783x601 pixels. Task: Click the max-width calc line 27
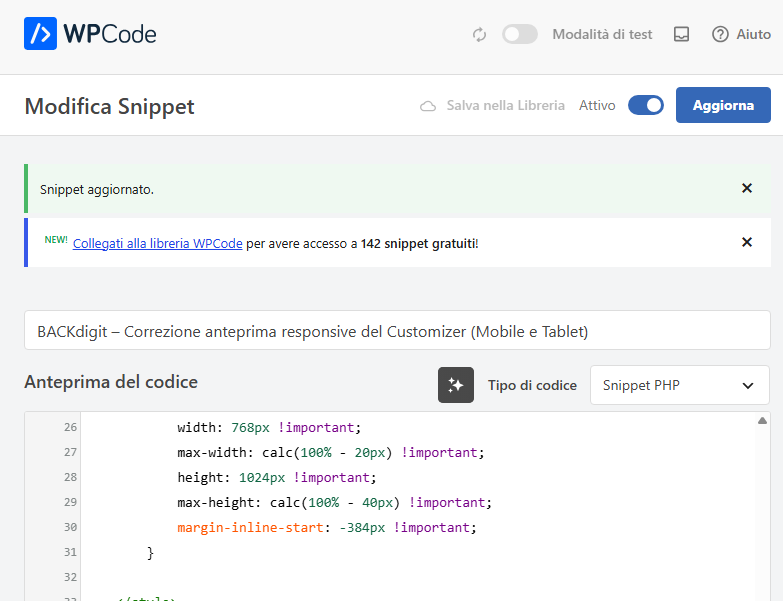pyautogui.click(x=331, y=453)
